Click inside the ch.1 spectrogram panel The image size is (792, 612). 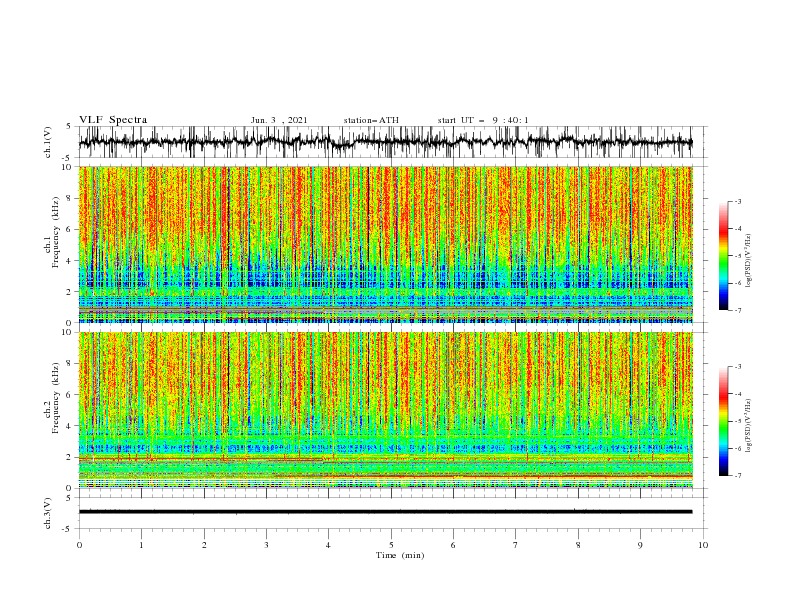[385, 244]
